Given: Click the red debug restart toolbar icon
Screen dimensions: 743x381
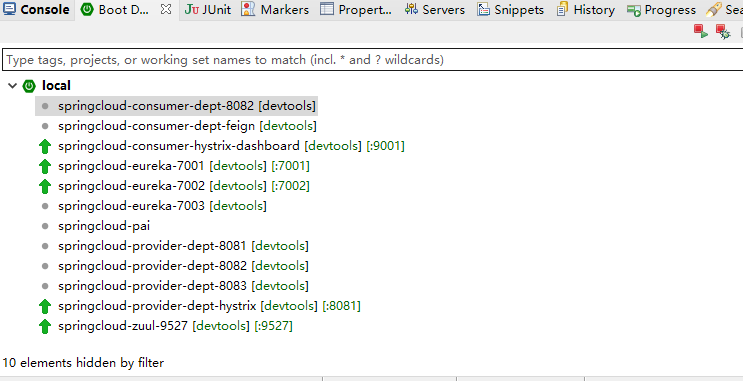Looking at the screenshot, I should 723,32.
